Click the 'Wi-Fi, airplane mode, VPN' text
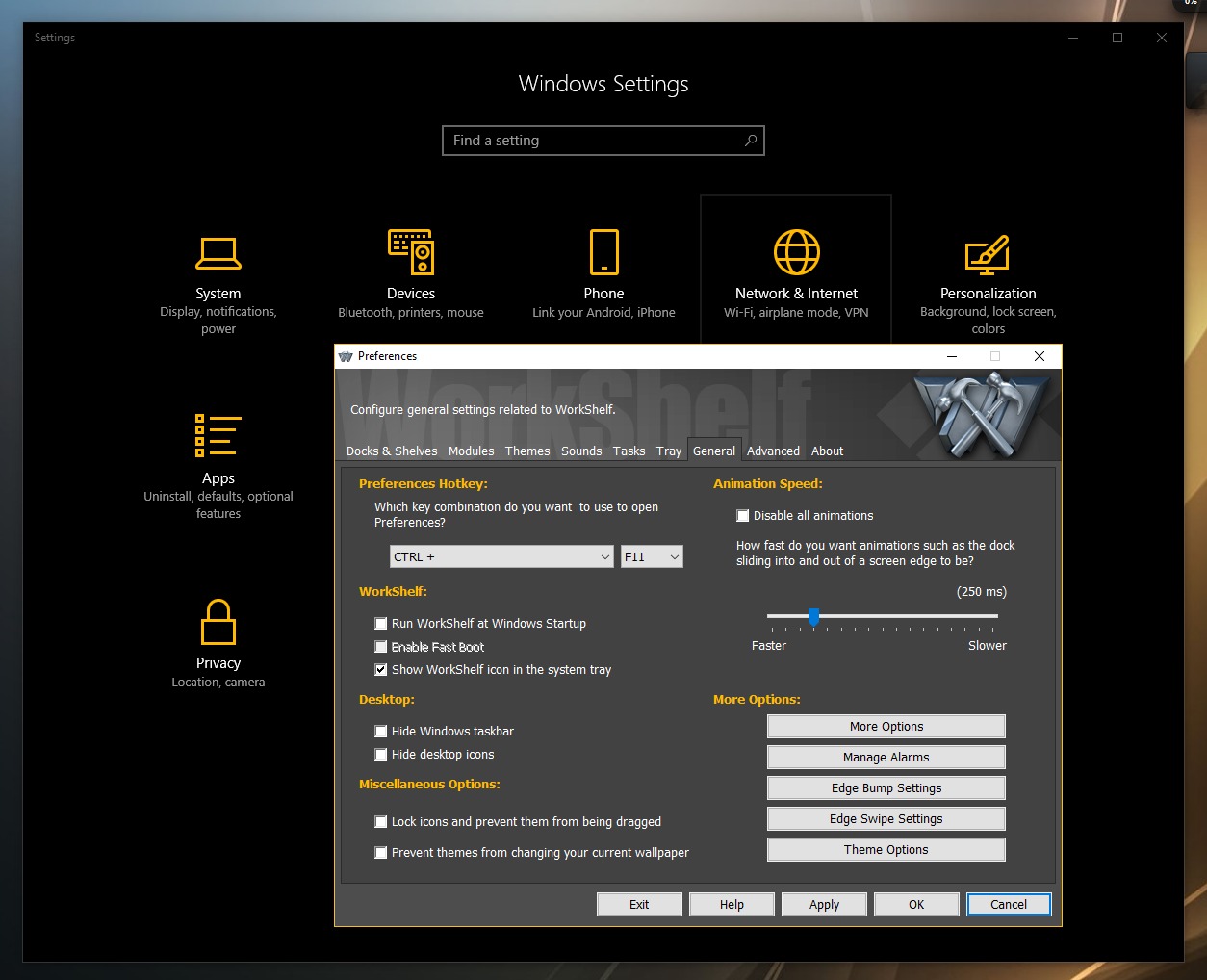The height and width of the screenshot is (980, 1207). pos(796,313)
